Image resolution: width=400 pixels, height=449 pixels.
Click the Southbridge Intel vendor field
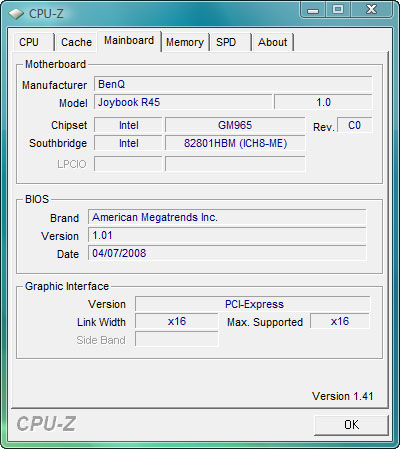pyautogui.click(x=128, y=143)
